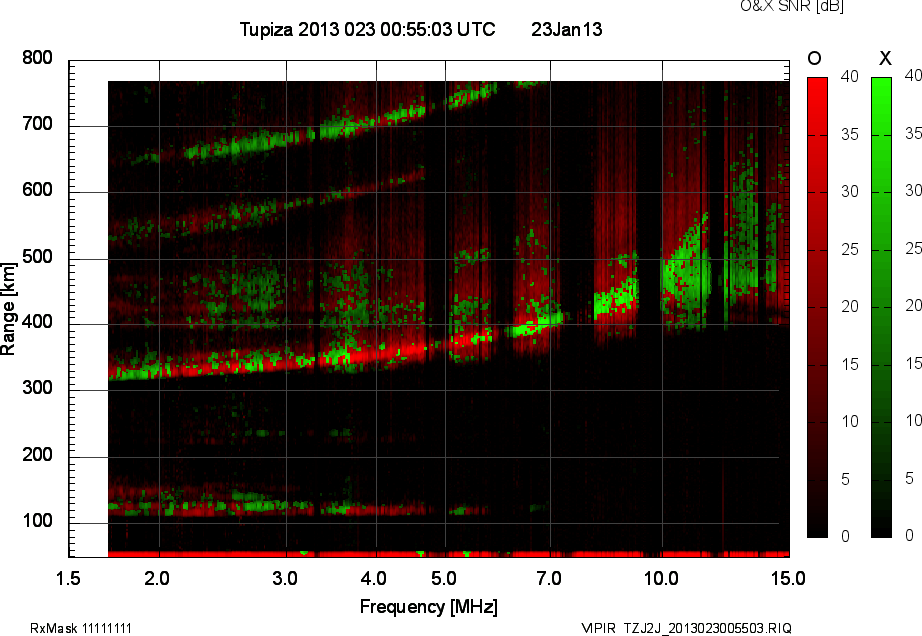Viewport: 922px width, 636px height.
Task: Click the 7.0 frequency tick label
Action: (x=549, y=578)
